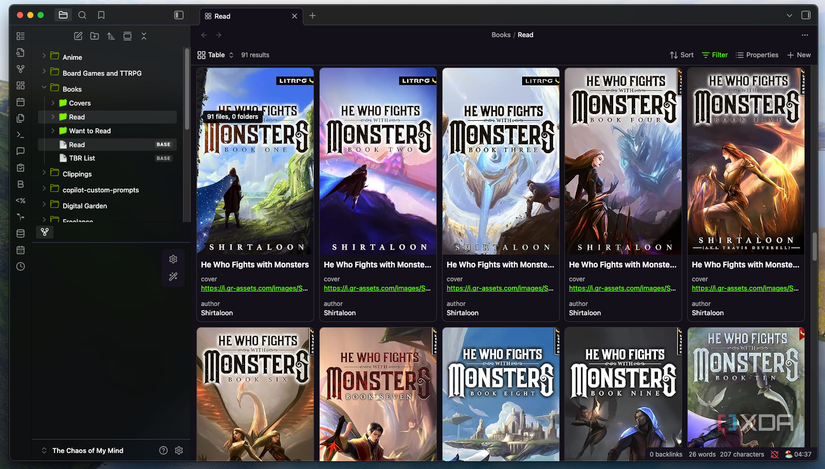Open the cover link on the Book Three card
Screen dimensions: 825x469
click(x=500, y=288)
